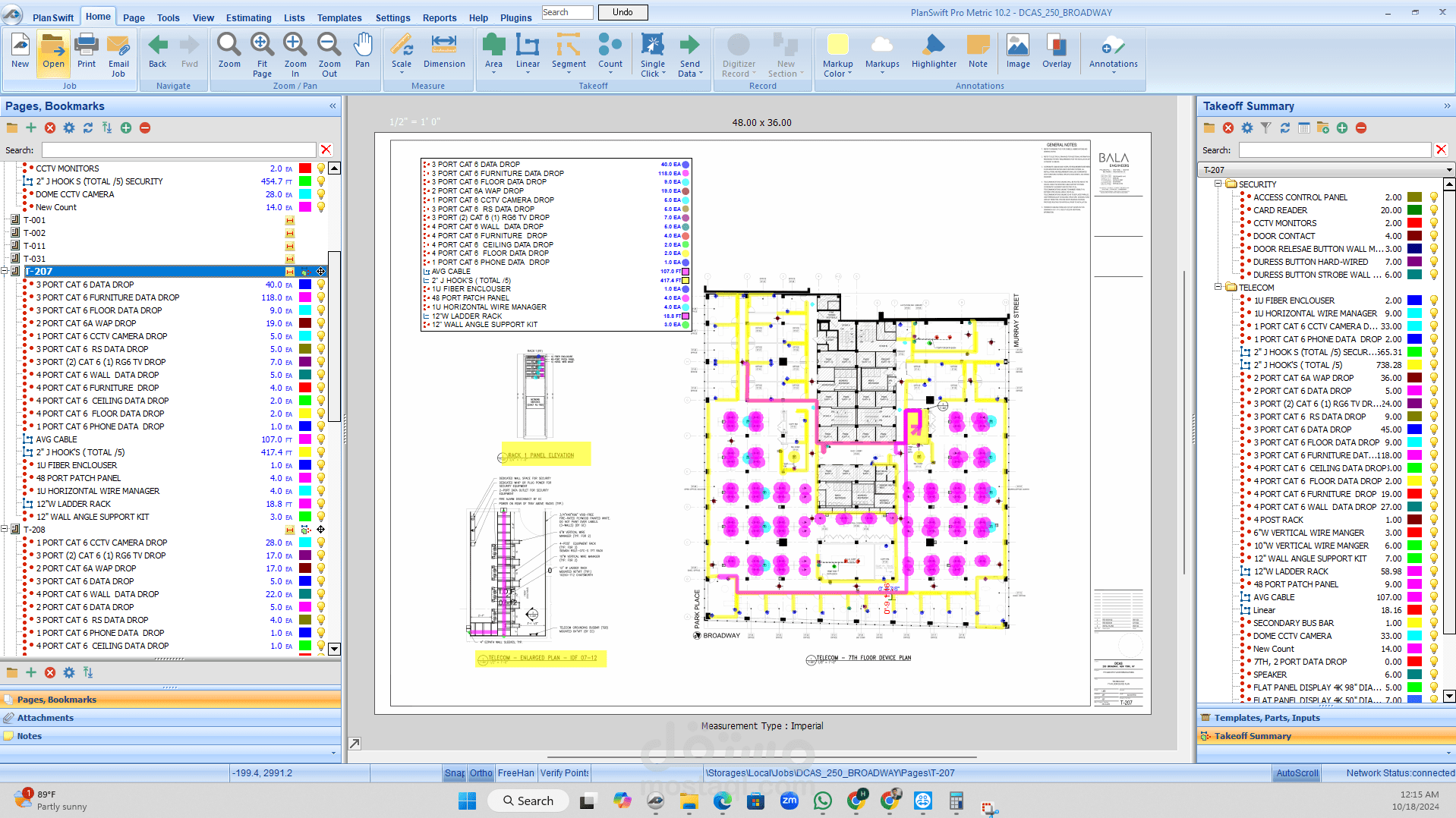Toggle lightbulb visibility for CCTV MONITORS item
The width and height of the screenshot is (1456, 818).
[321, 168]
